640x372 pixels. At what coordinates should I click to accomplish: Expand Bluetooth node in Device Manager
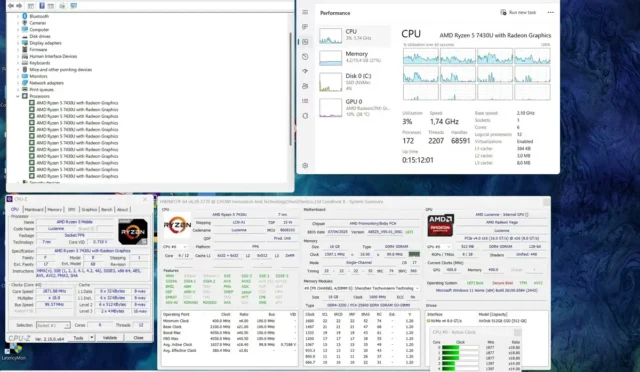(x=18, y=16)
